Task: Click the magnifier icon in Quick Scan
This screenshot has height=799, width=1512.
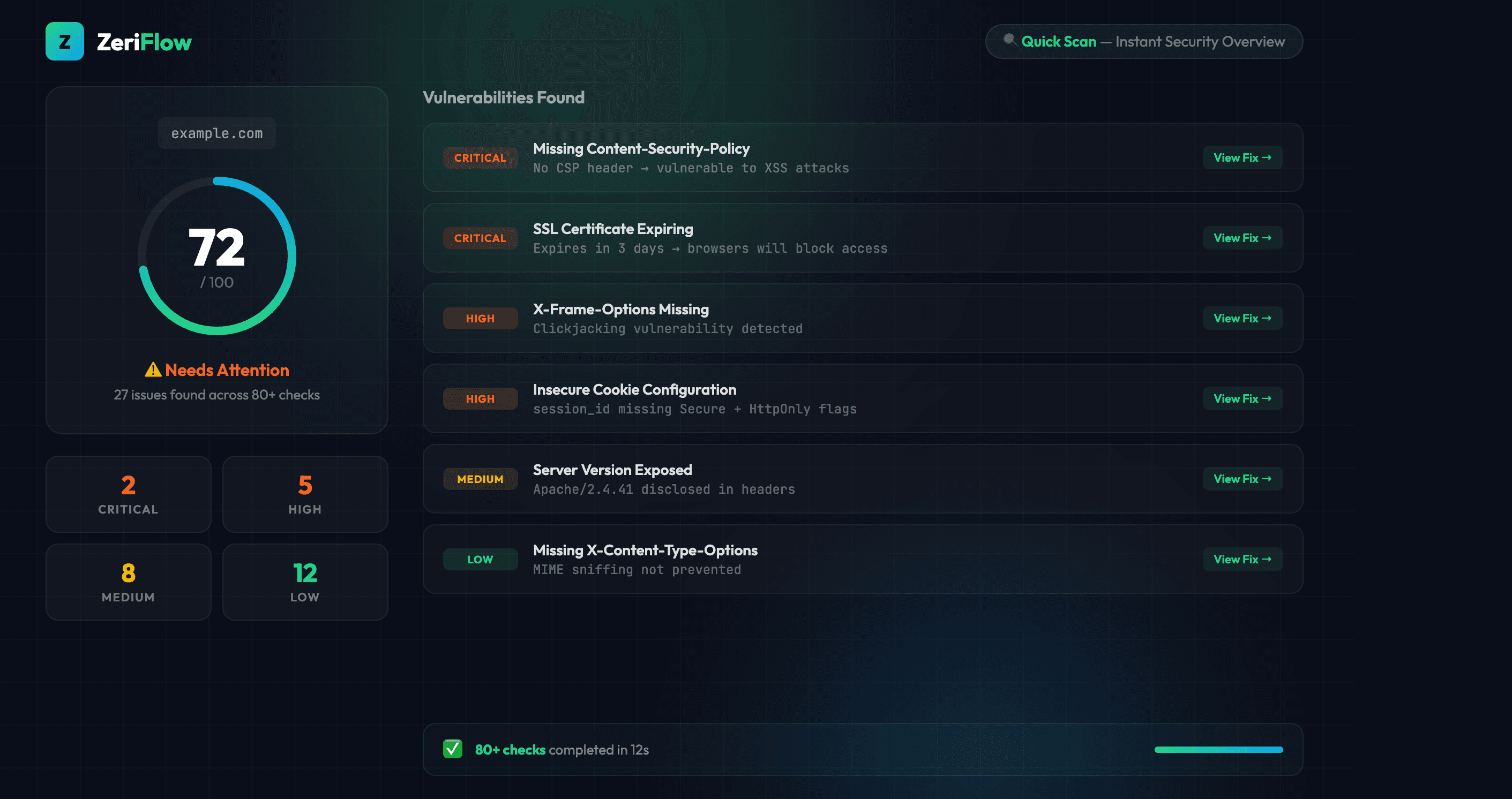Action: (x=1008, y=41)
